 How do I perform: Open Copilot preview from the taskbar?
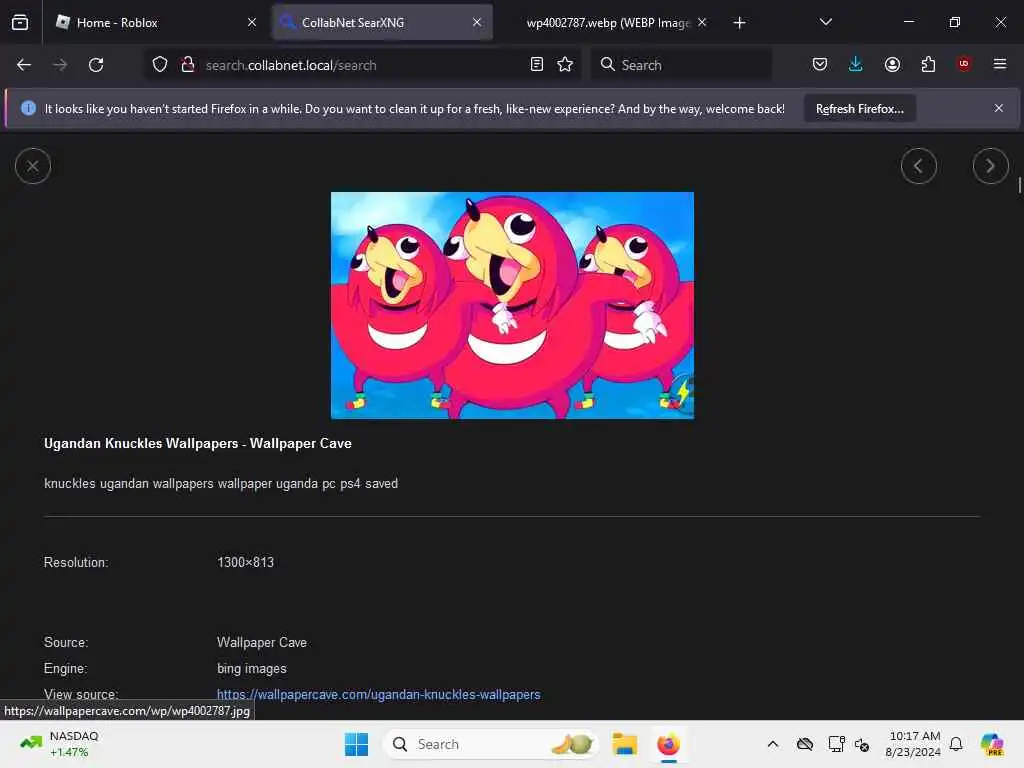[x=992, y=744]
